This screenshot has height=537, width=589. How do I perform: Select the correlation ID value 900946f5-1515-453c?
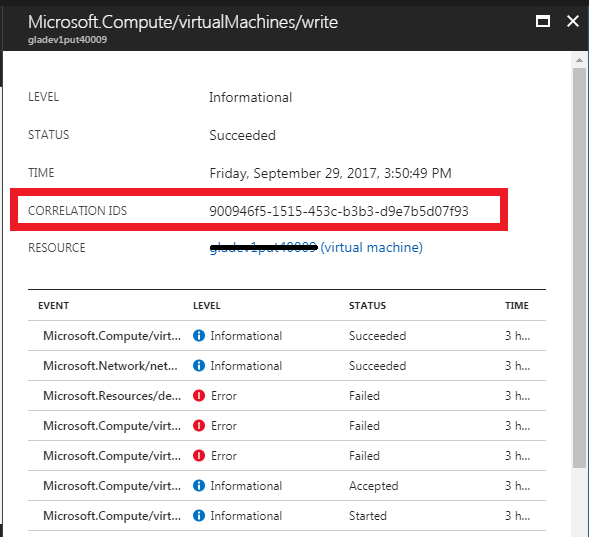click(339, 211)
